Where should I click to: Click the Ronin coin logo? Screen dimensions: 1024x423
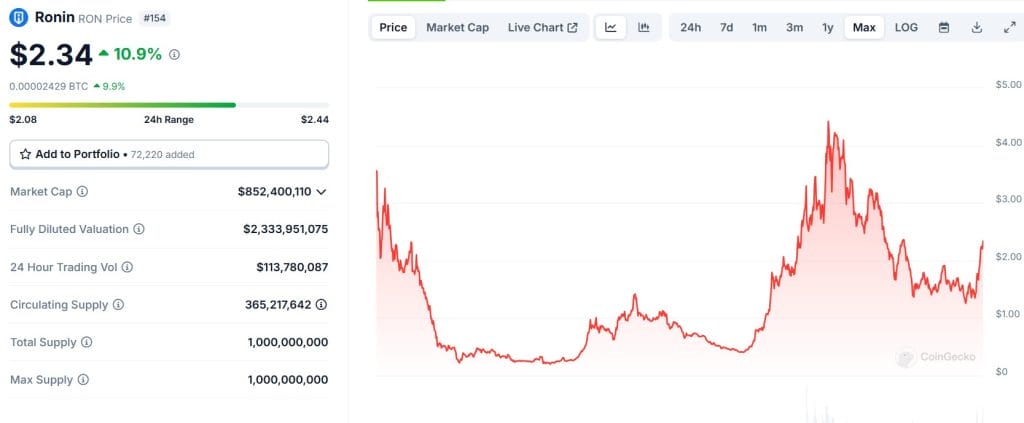click(x=18, y=17)
